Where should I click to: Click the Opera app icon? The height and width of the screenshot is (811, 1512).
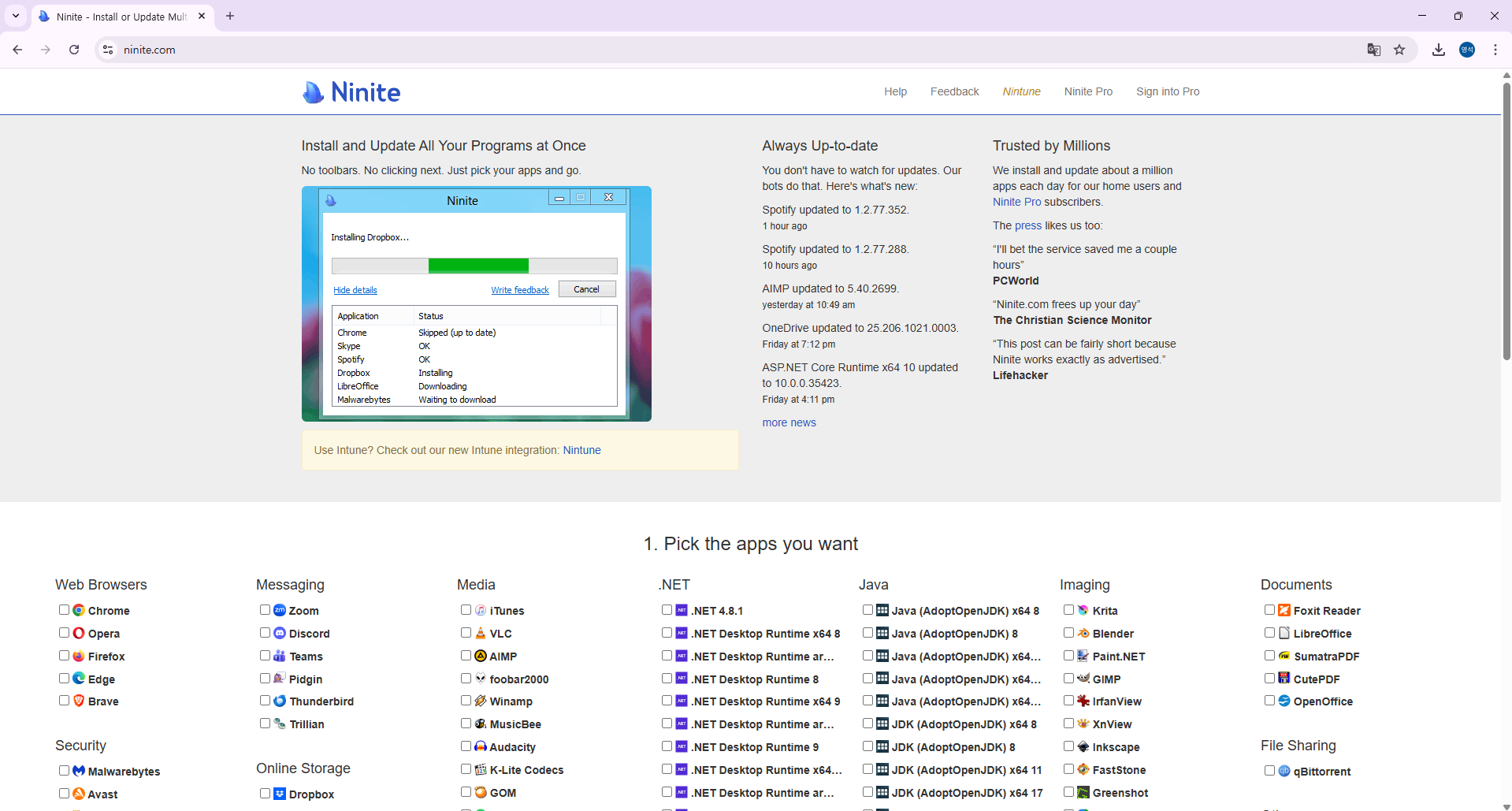coord(79,633)
